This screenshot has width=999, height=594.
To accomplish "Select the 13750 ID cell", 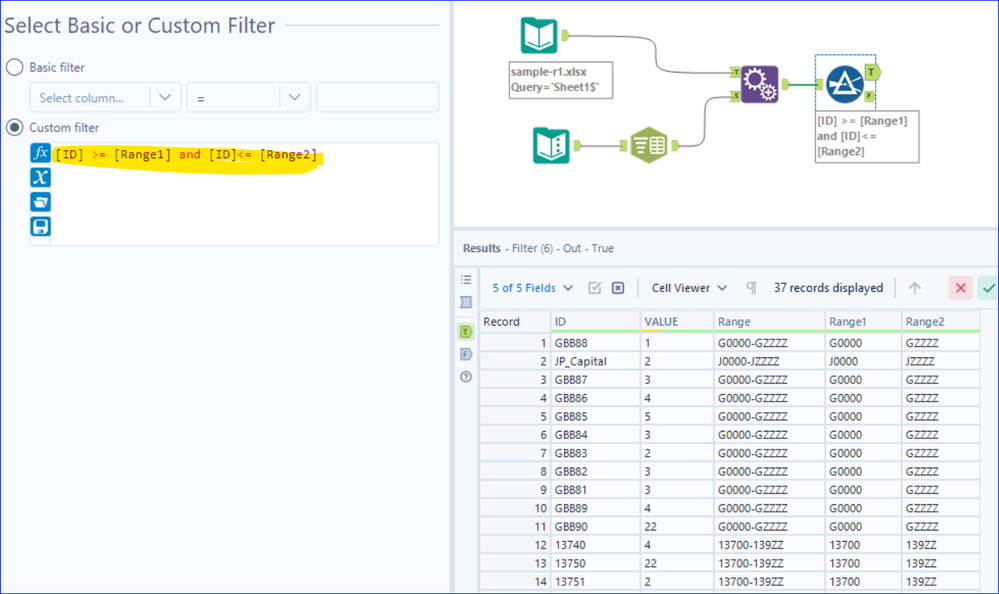I will coord(595,563).
